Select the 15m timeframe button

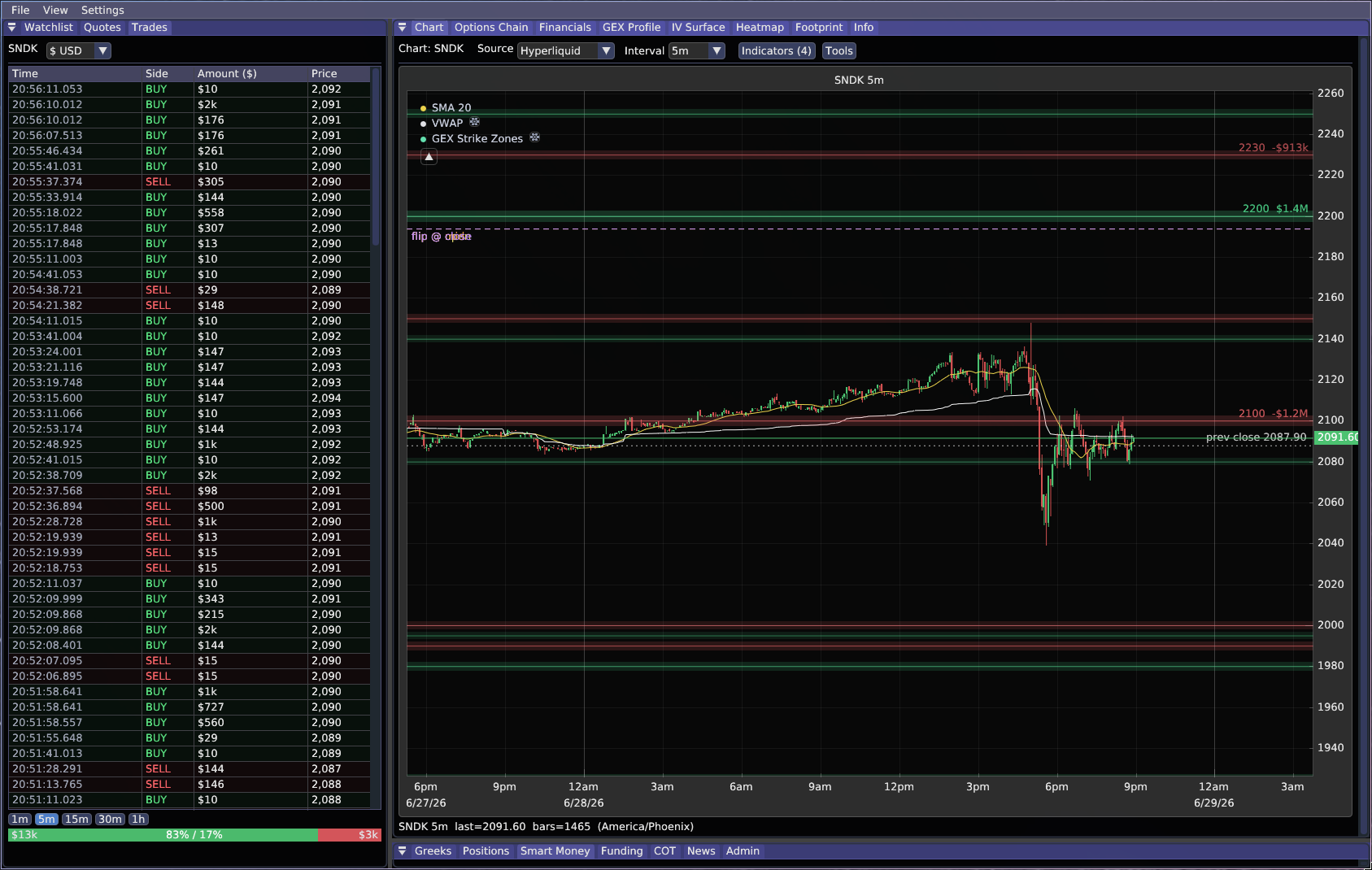point(76,819)
